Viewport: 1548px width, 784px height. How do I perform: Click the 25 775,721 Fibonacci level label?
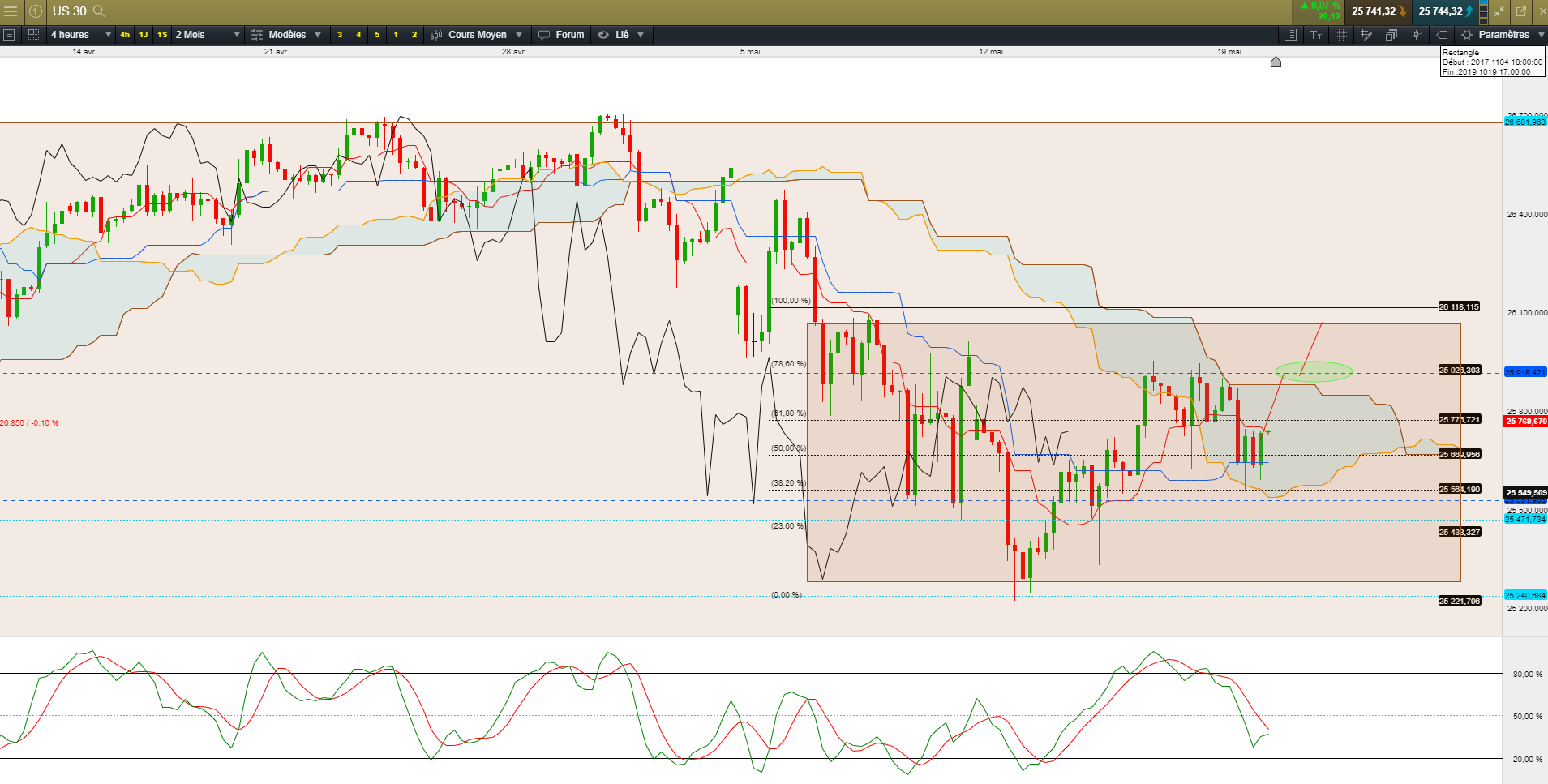1460,419
